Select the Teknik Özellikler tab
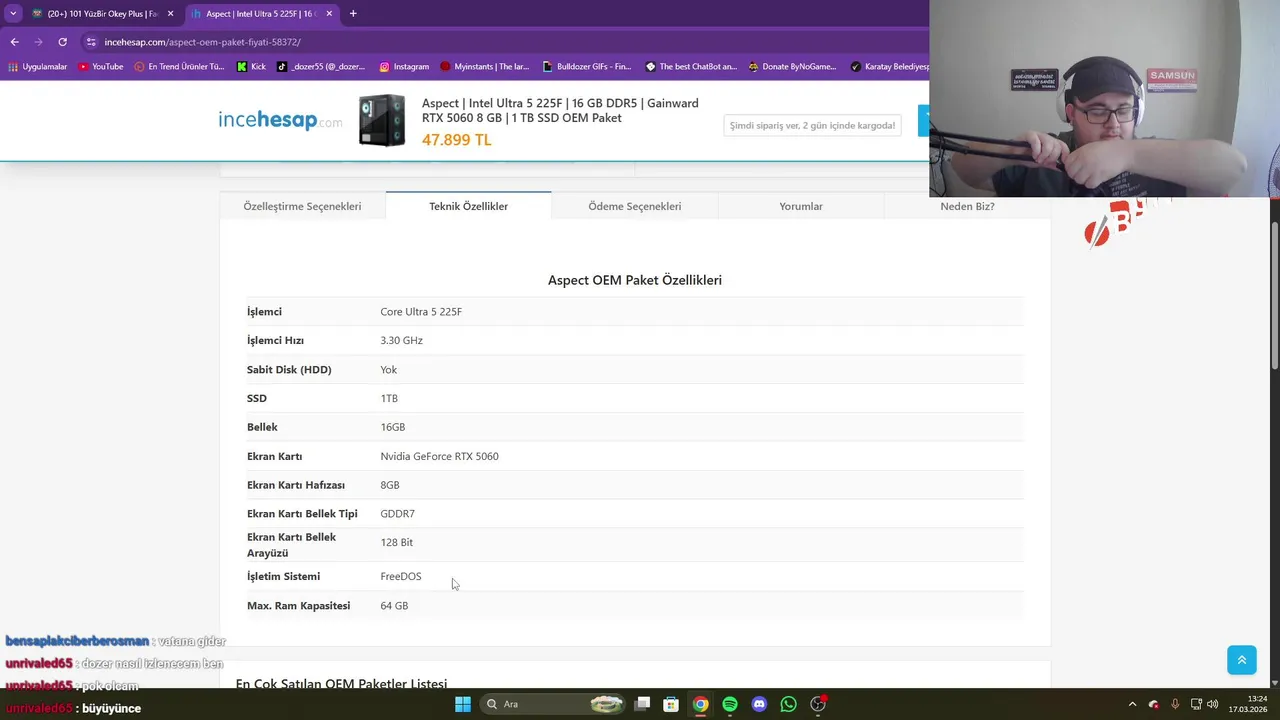This screenshot has height=720, width=1280. (x=468, y=206)
